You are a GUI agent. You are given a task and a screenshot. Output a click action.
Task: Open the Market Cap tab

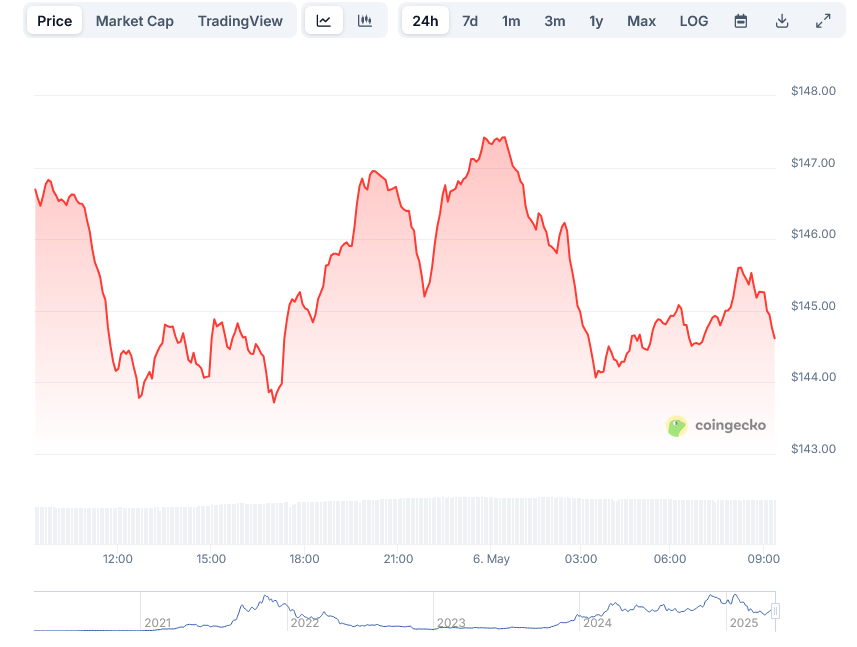click(134, 21)
